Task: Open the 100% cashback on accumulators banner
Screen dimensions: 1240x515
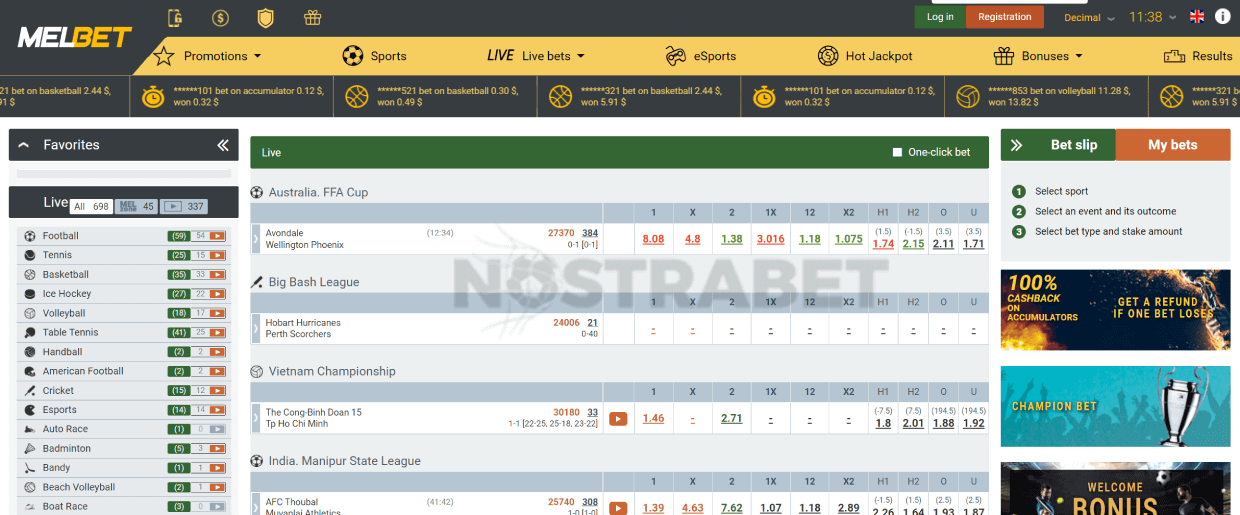Action: (1115, 309)
